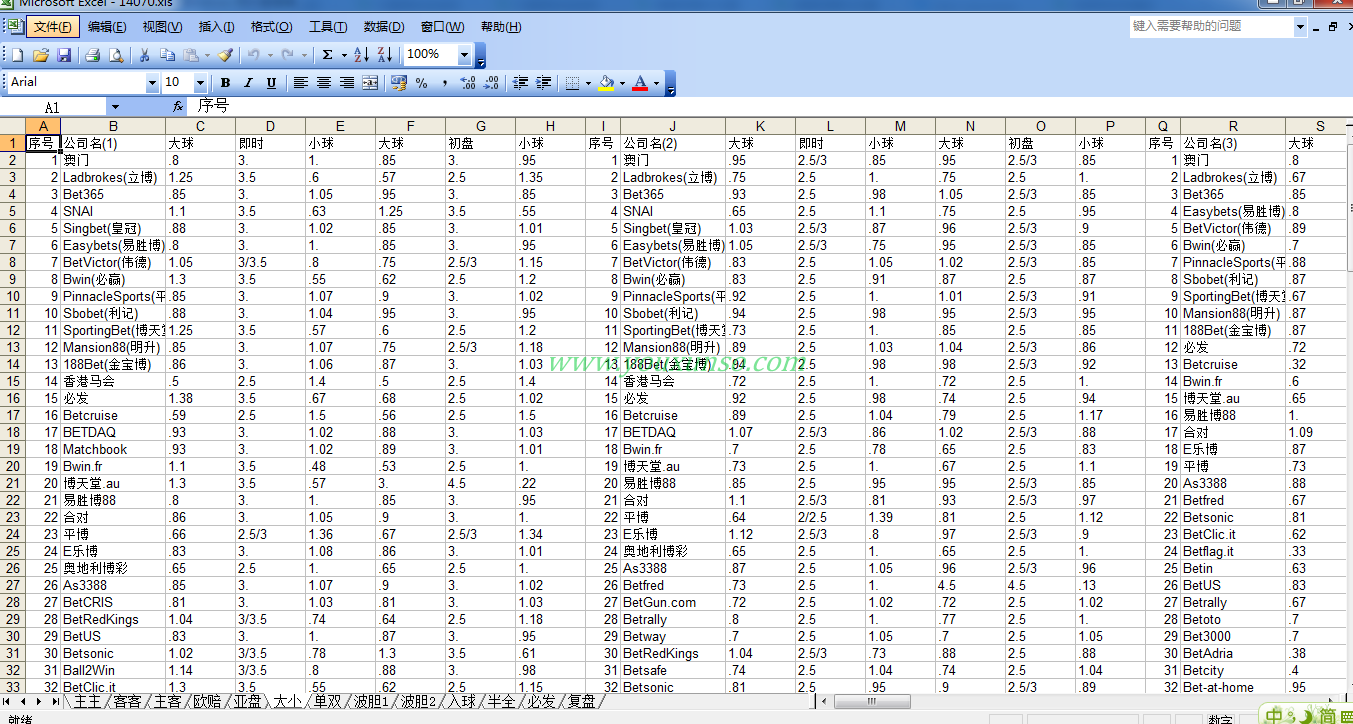Viewport: 1353px width, 724px height.
Task: Select the cell containing Ladbrokes(立博) in column B
Action: coord(113,177)
